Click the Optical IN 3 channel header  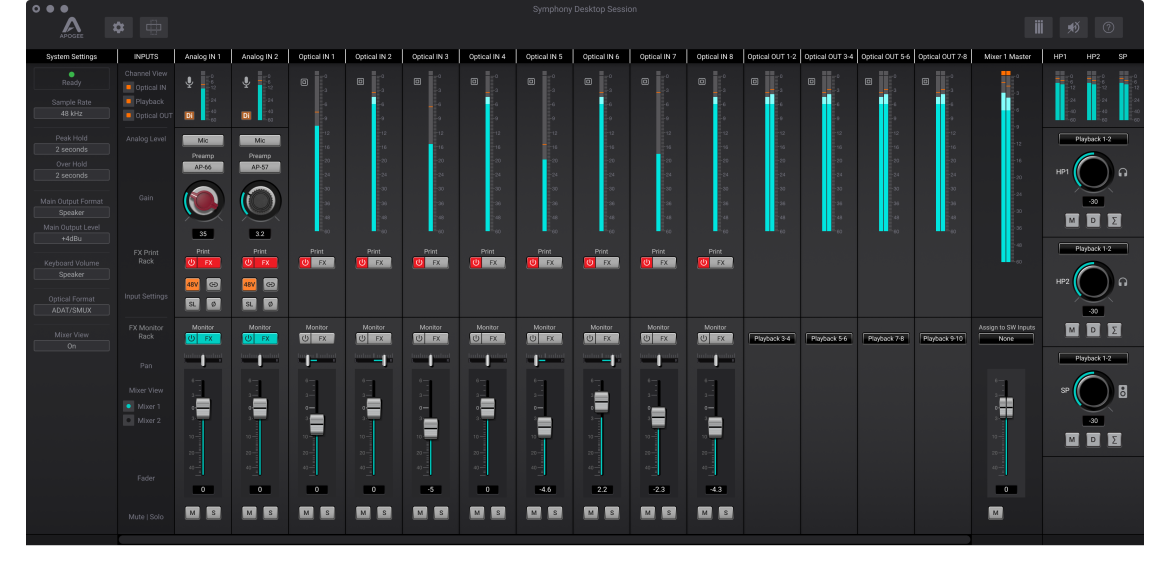tap(431, 56)
